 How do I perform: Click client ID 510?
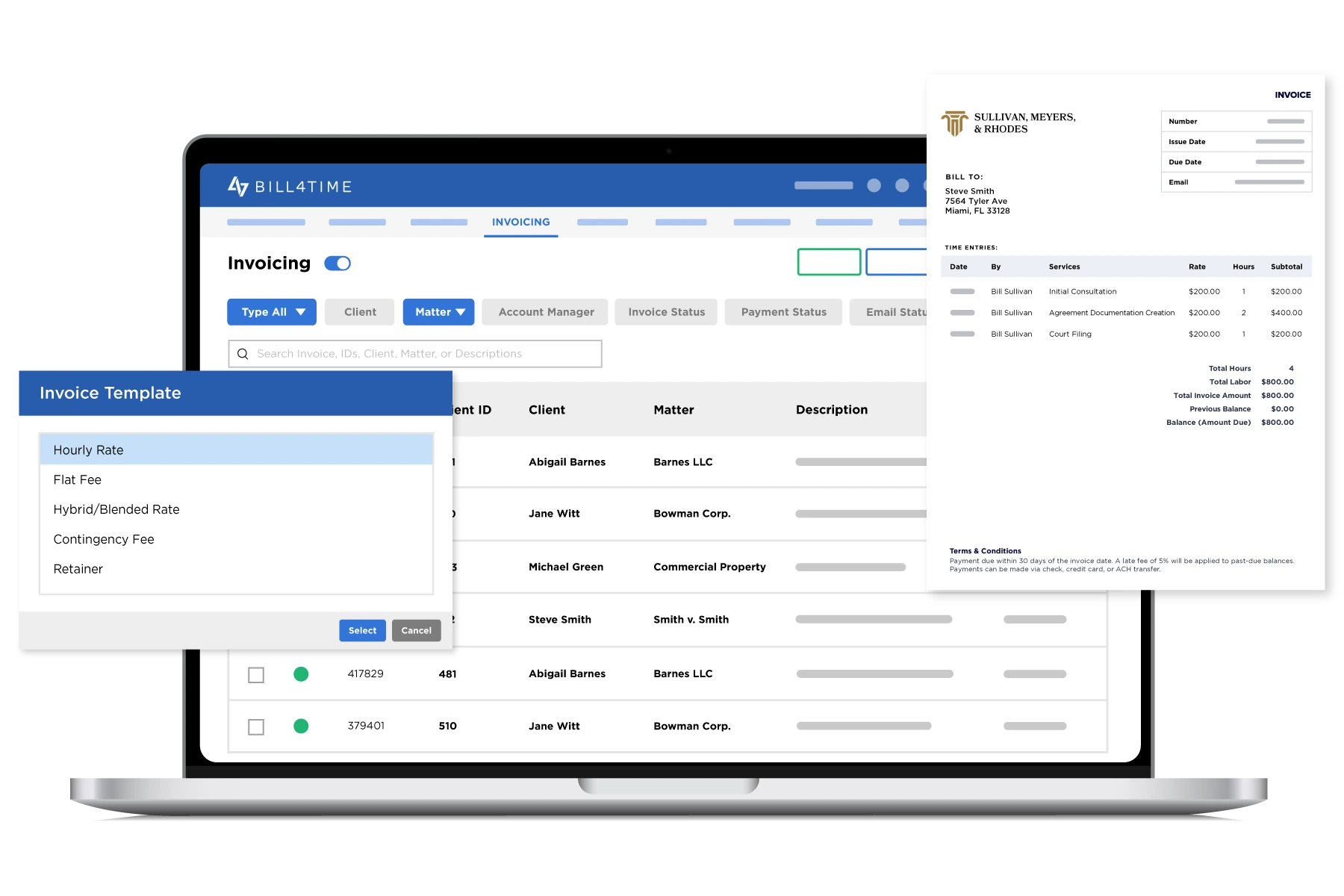point(447,726)
